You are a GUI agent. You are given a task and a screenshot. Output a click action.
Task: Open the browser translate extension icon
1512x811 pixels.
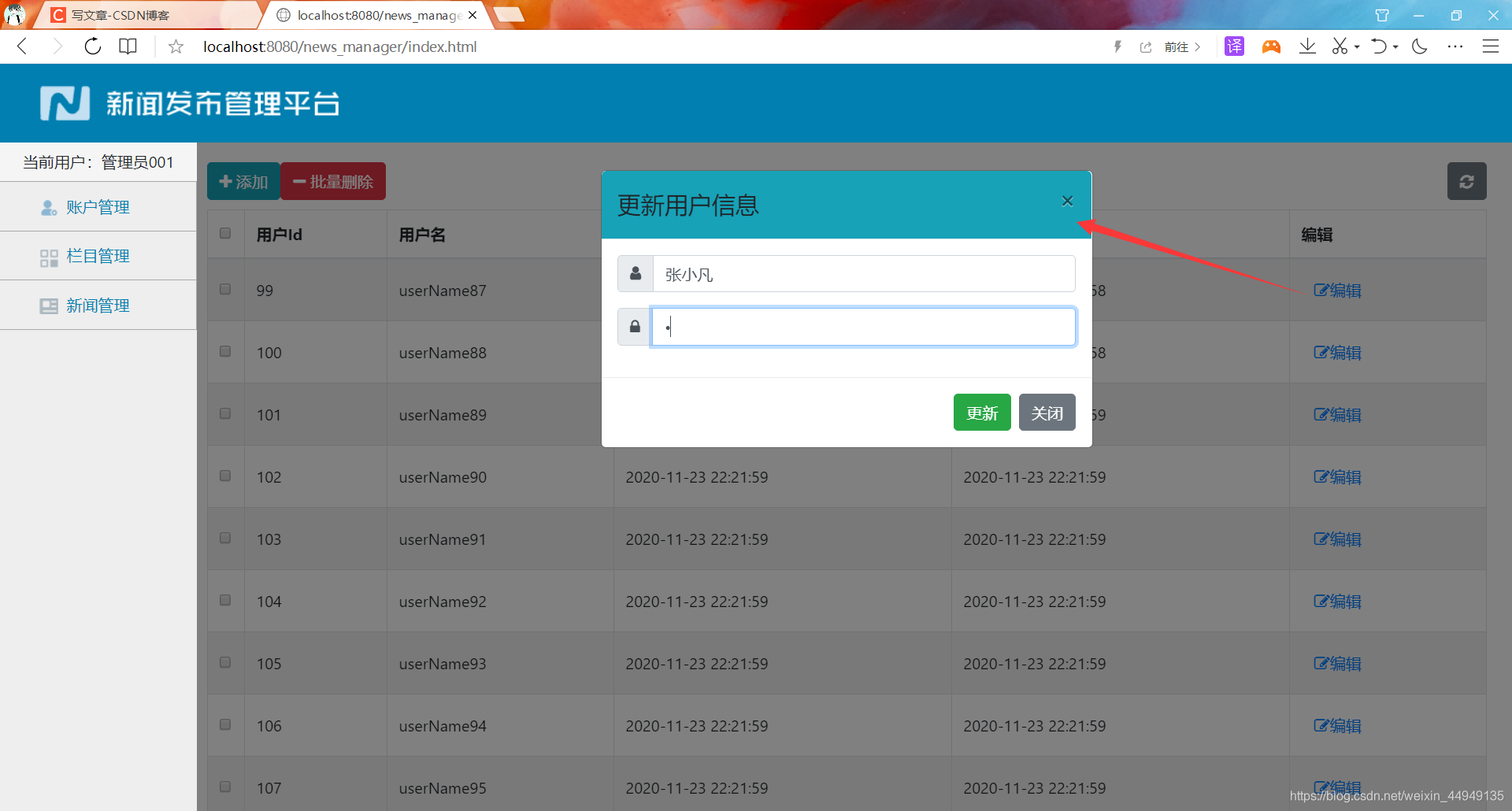(x=1234, y=46)
